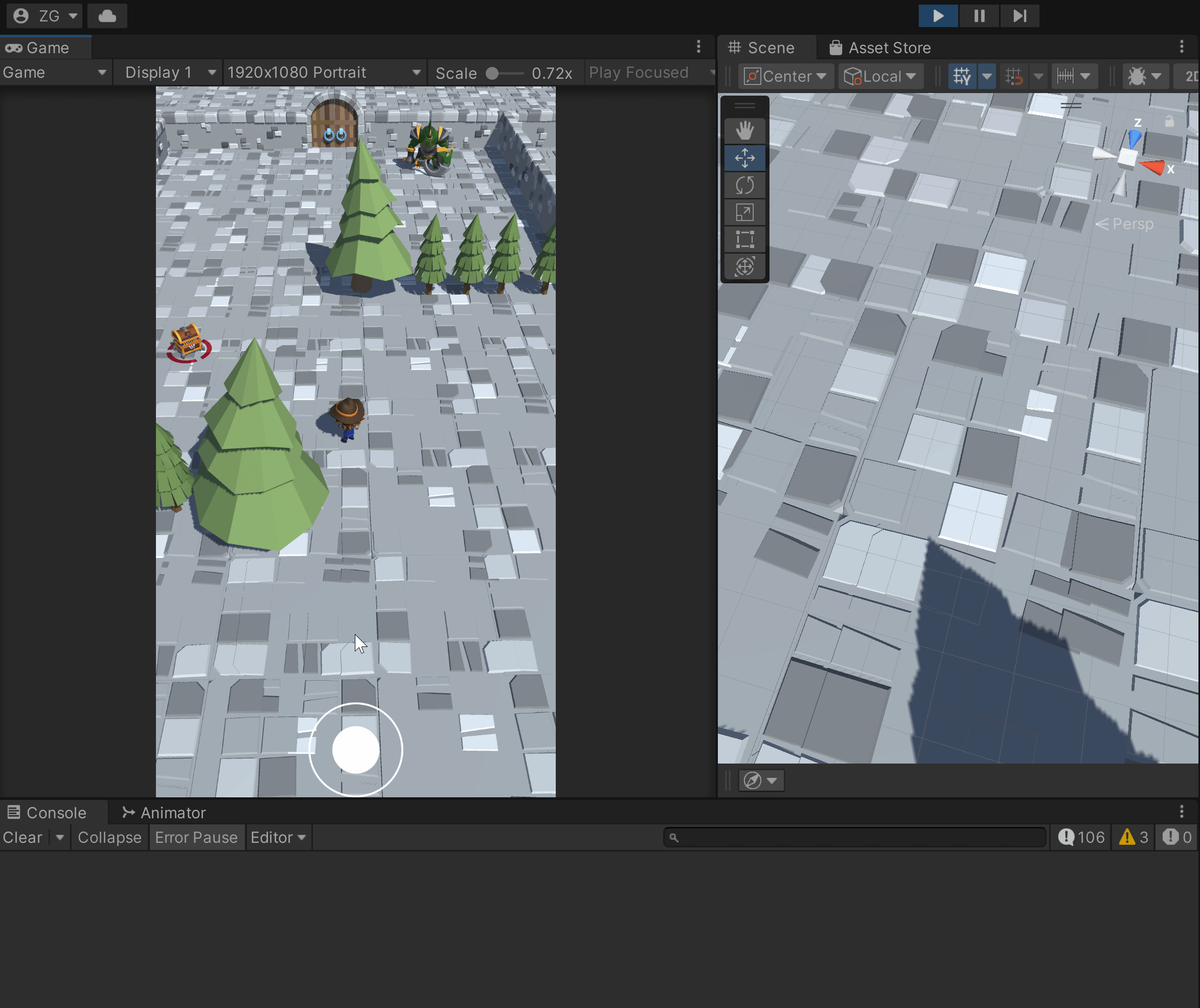Viewport: 1200px width, 1008px height.
Task: Toggle Error Pause in Console
Action: [196, 837]
